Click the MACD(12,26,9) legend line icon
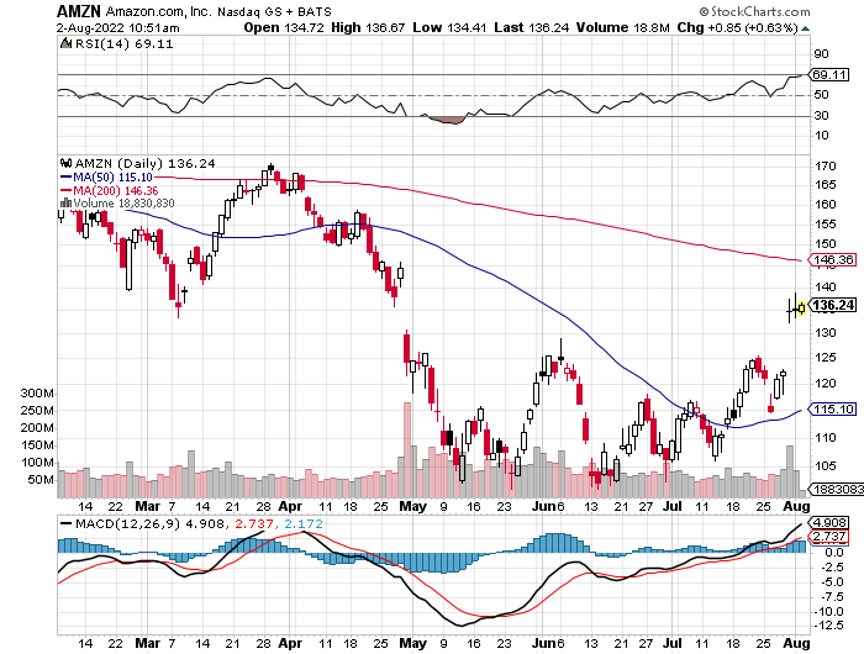Screen dimensions: 864x654 (65, 522)
